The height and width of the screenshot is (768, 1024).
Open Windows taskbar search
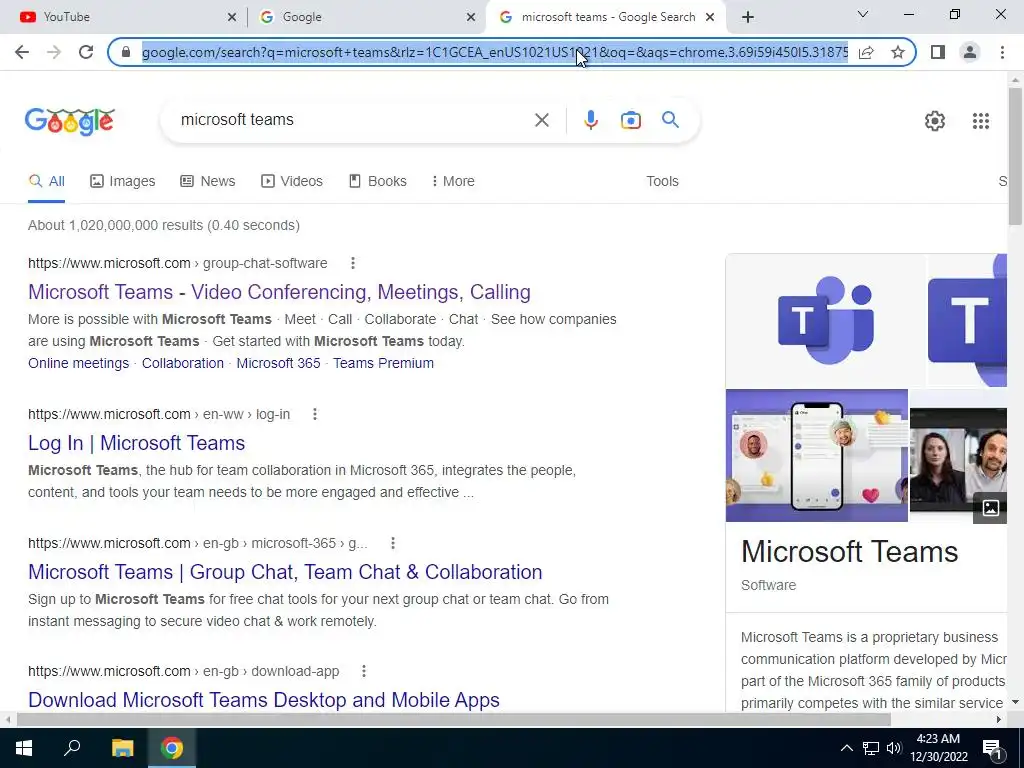click(x=72, y=748)
